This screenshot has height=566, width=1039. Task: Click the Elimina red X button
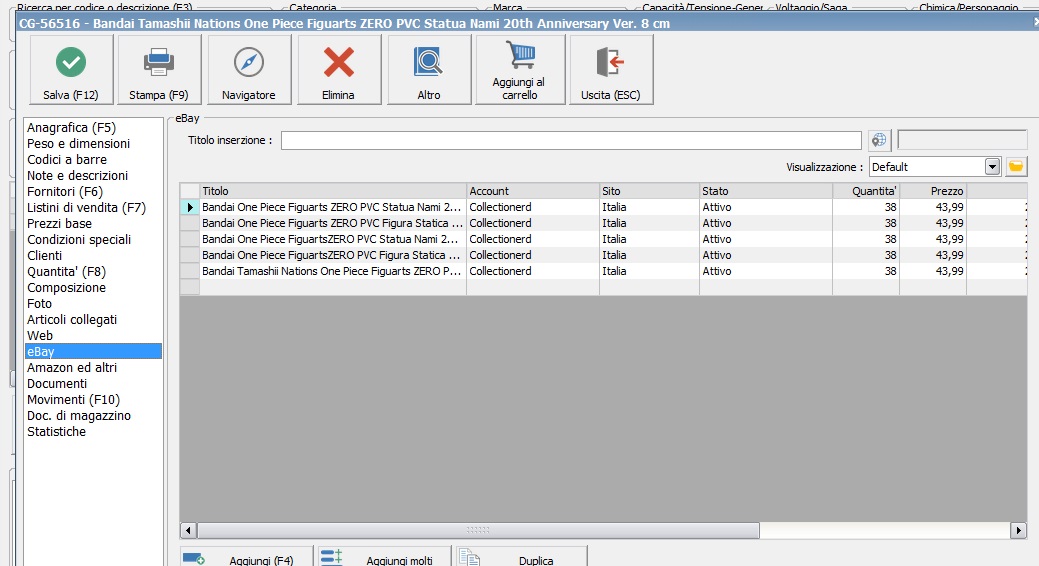(x=339, y=70)
